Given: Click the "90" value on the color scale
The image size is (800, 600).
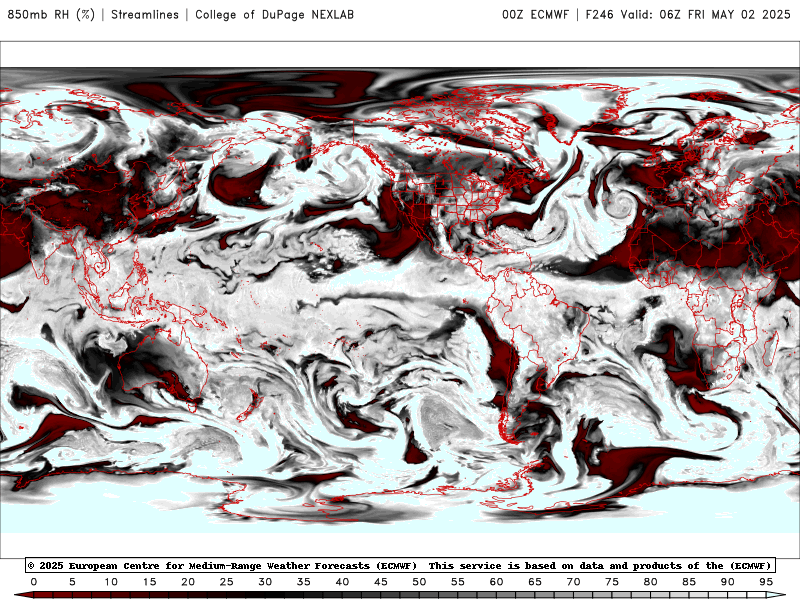Looking at the screenshot, I should (x=728, y=582).
